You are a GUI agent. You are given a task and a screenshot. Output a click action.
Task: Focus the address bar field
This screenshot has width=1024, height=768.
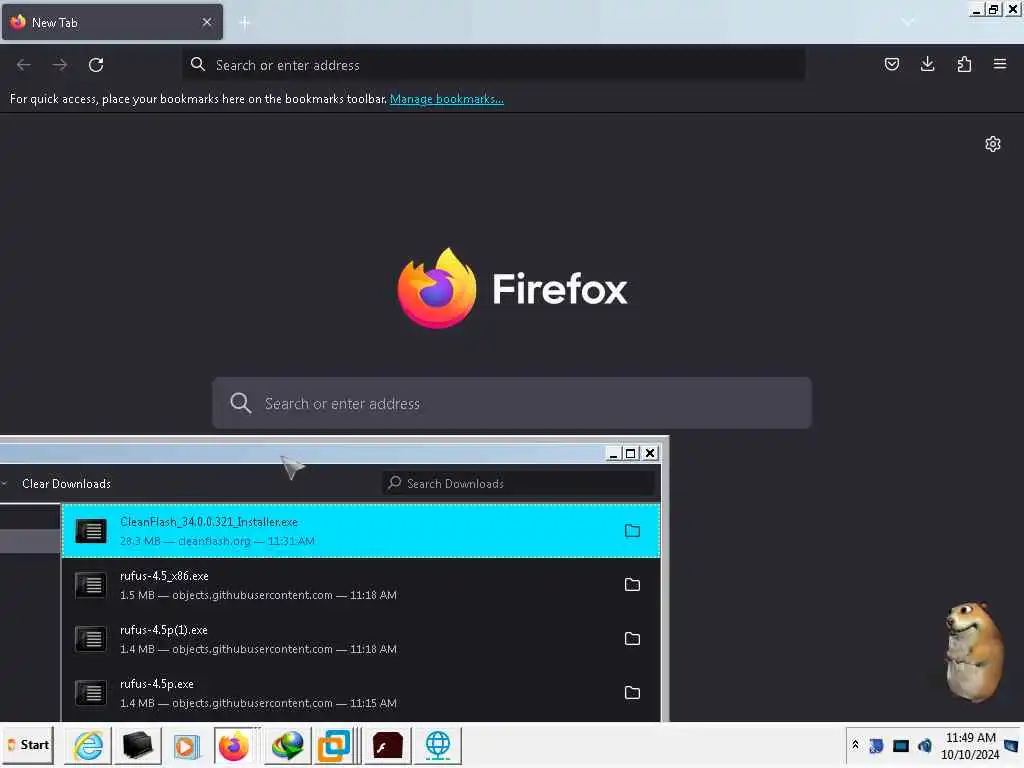click(494, 65)
